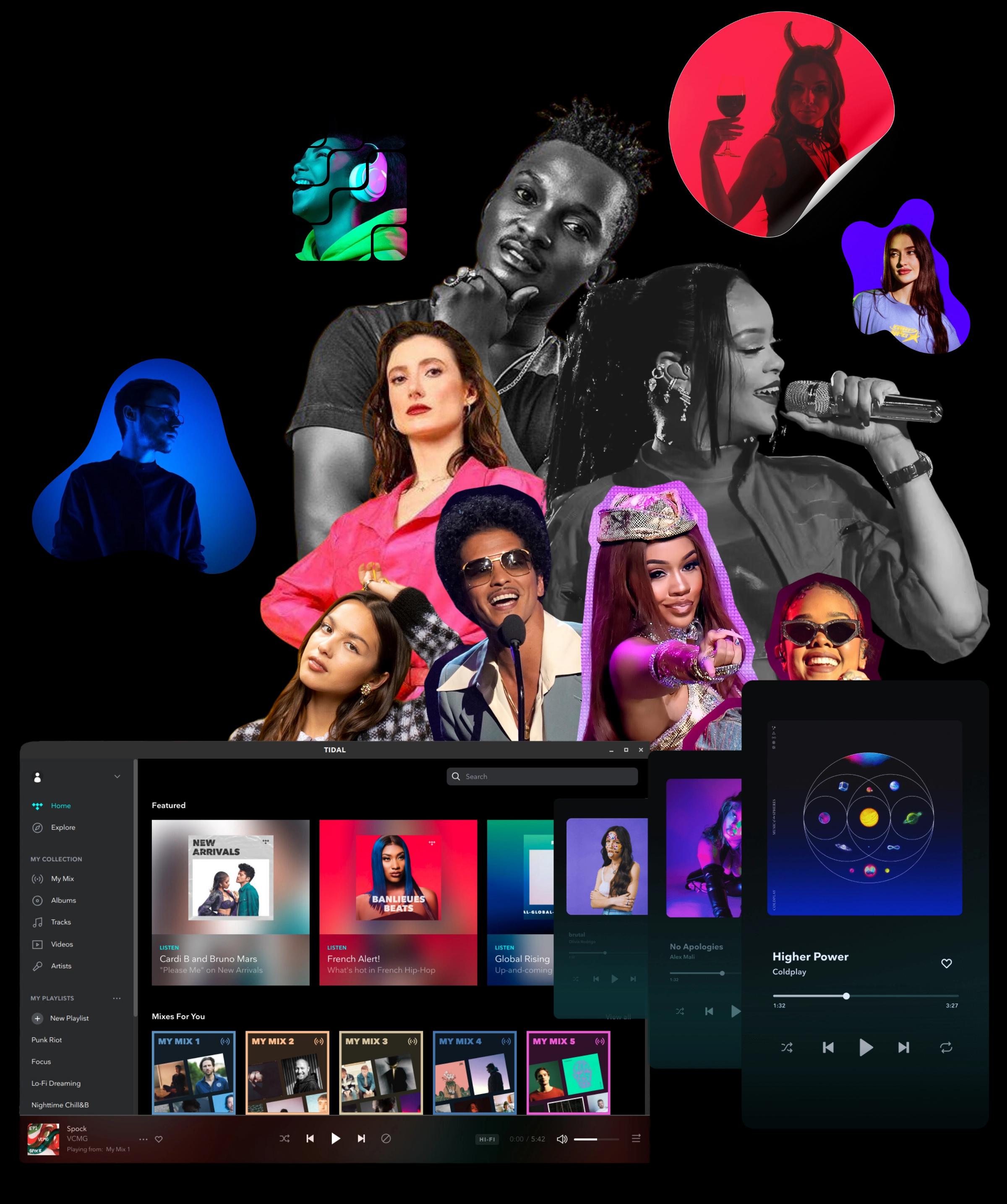Screen dimensions: 1007x1204
Task: Open Videos in My Collection
Action: pos(53,944)
